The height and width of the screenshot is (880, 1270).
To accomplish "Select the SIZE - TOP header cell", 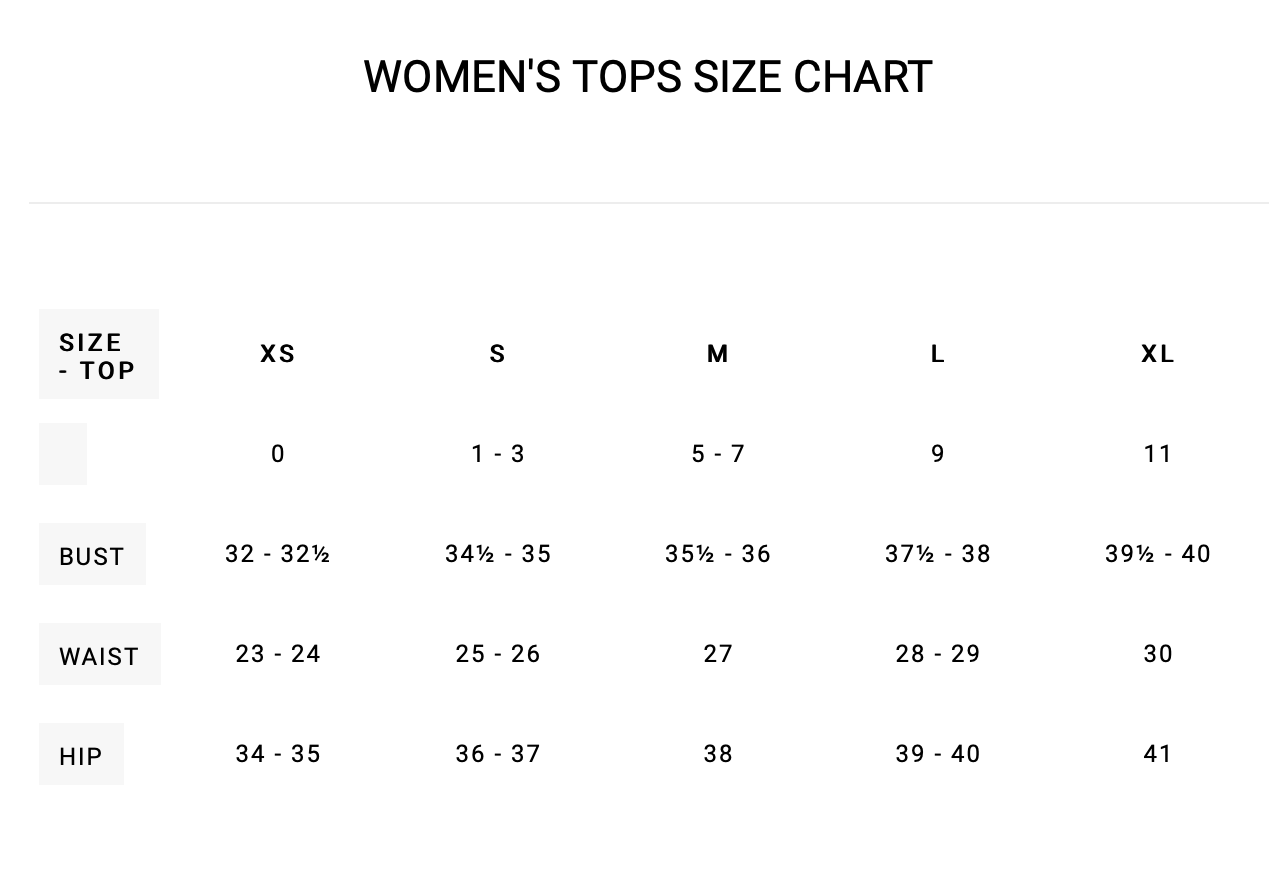I will coord(98,355).
